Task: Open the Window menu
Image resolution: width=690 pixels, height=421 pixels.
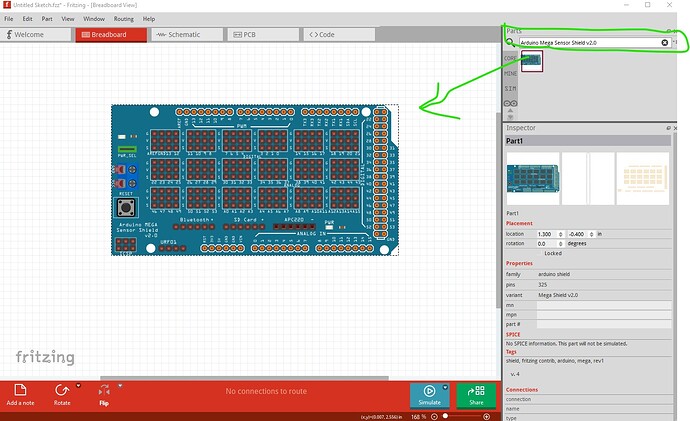Action: click(94, 19)
